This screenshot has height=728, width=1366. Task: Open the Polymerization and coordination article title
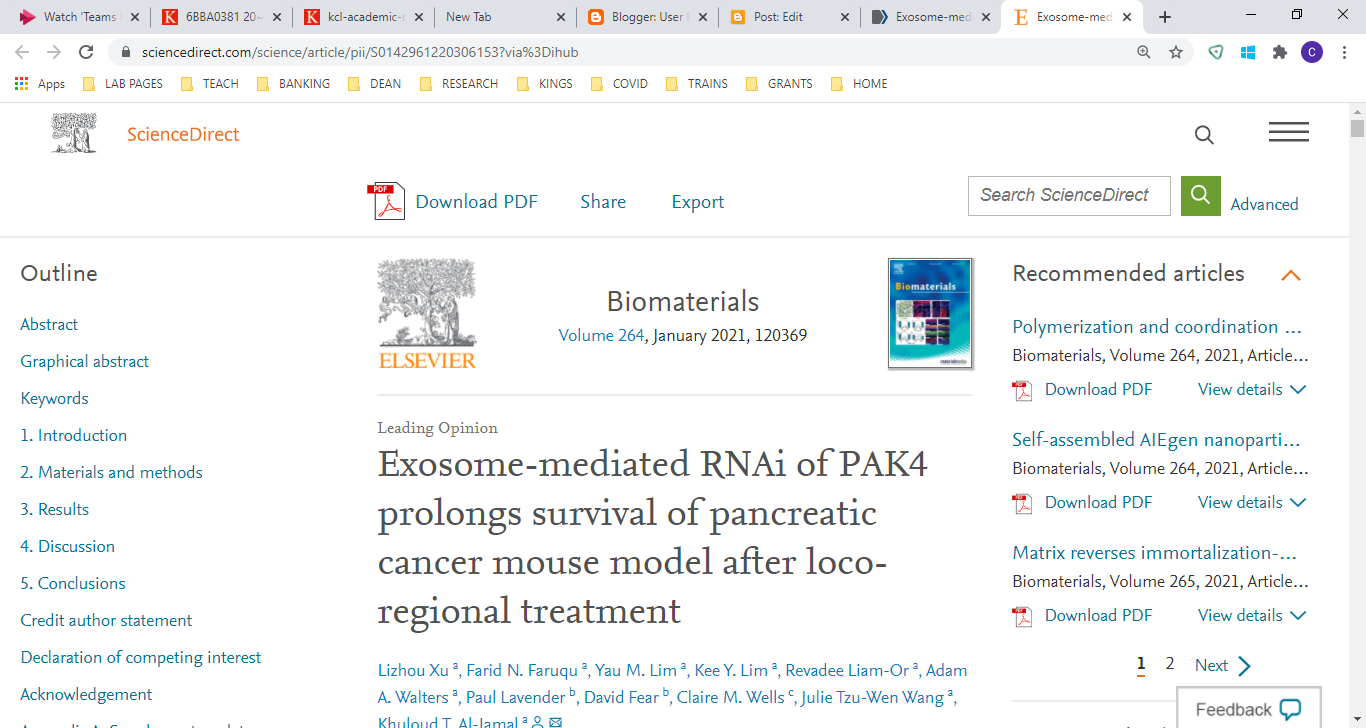[x=1157, y=327]
